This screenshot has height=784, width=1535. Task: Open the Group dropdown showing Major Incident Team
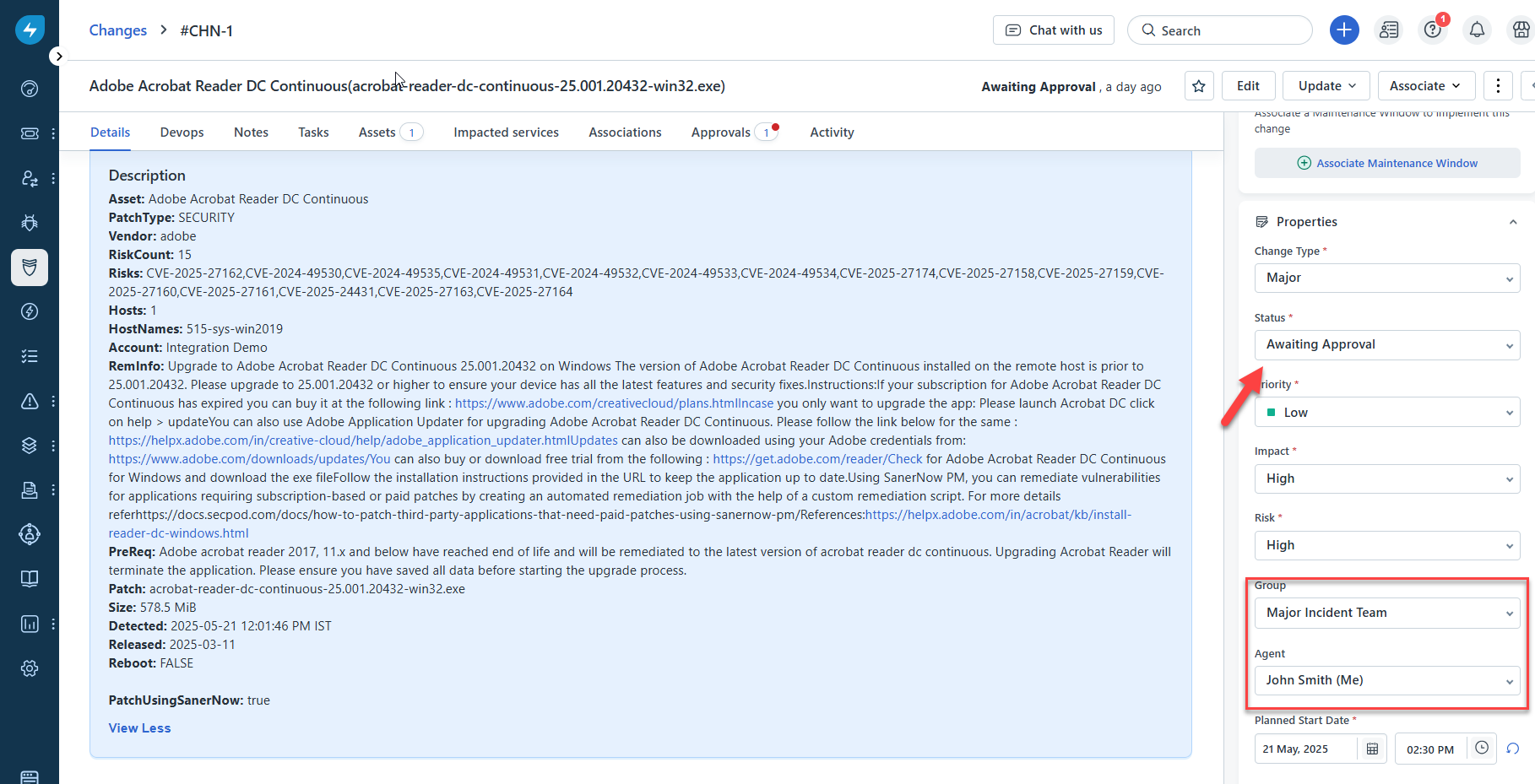pos(1387,613)
